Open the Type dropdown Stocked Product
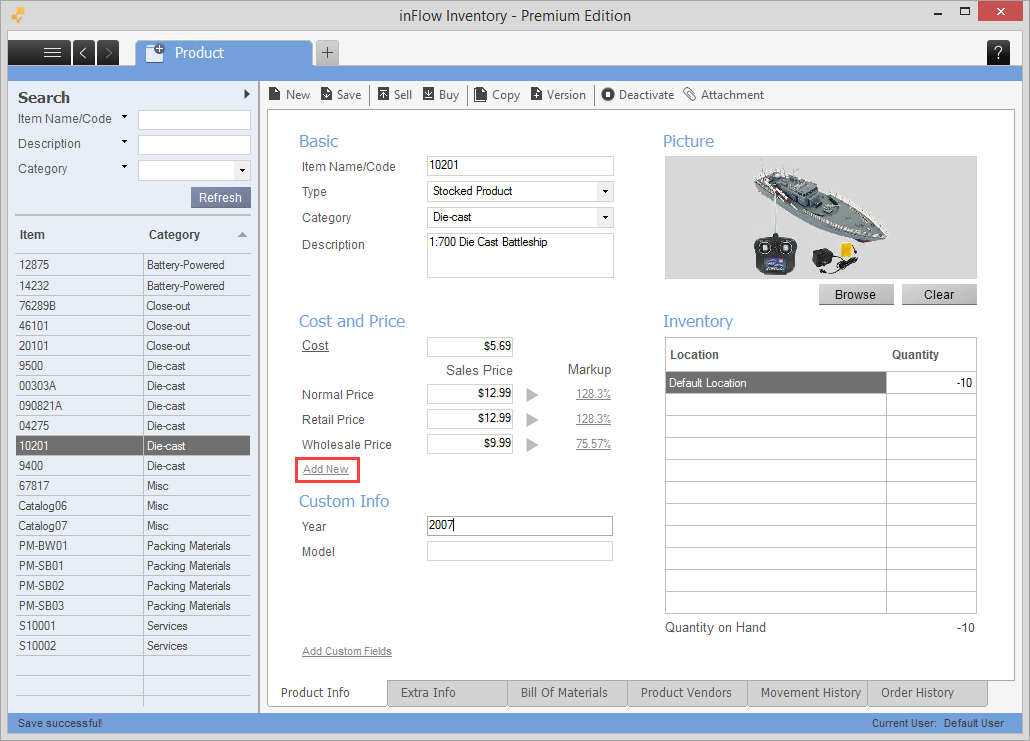Image resolution: width=1030 pixels, height=741 pixels. [x=605, y=192]
